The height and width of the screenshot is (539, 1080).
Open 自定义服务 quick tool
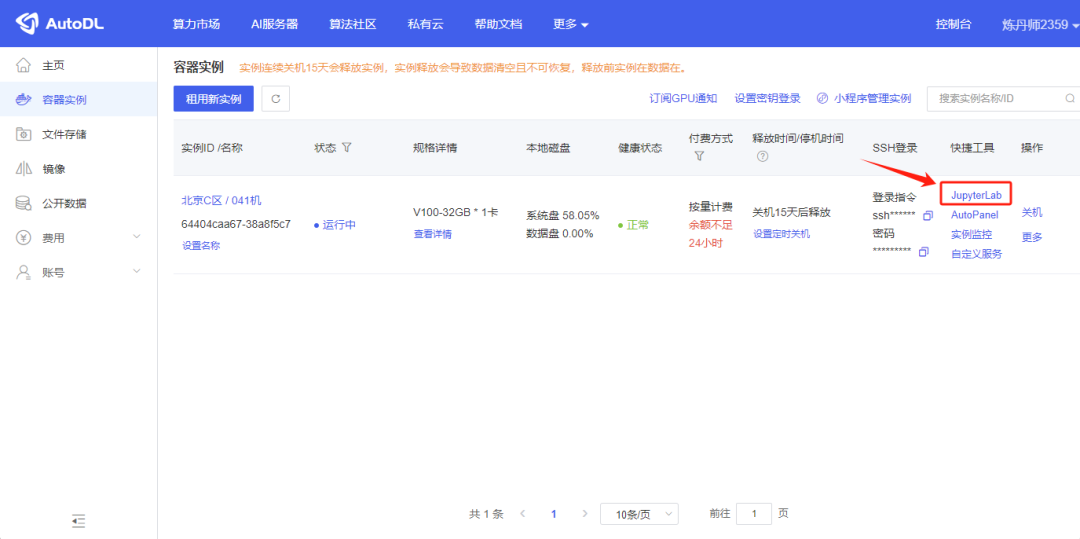tap(977, 254)
